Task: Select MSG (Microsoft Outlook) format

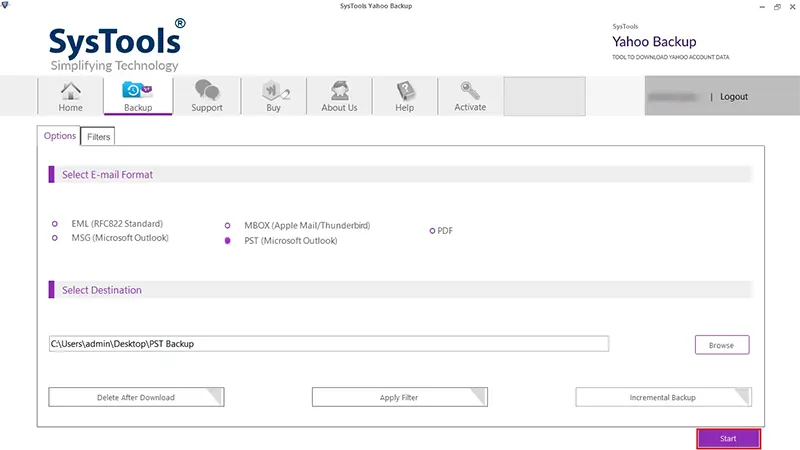Action: point(55,238)
